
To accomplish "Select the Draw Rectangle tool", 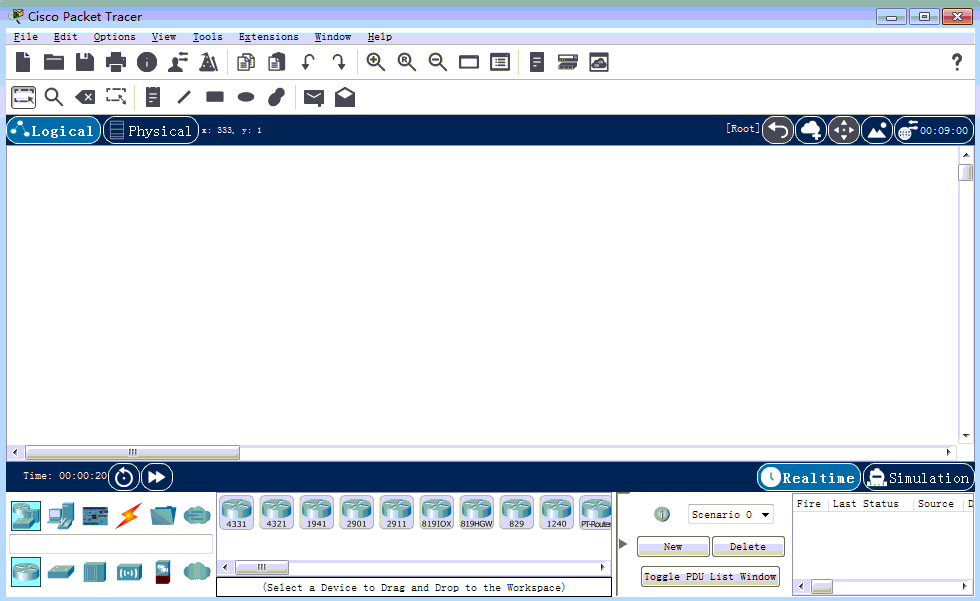I will [215, 97].
